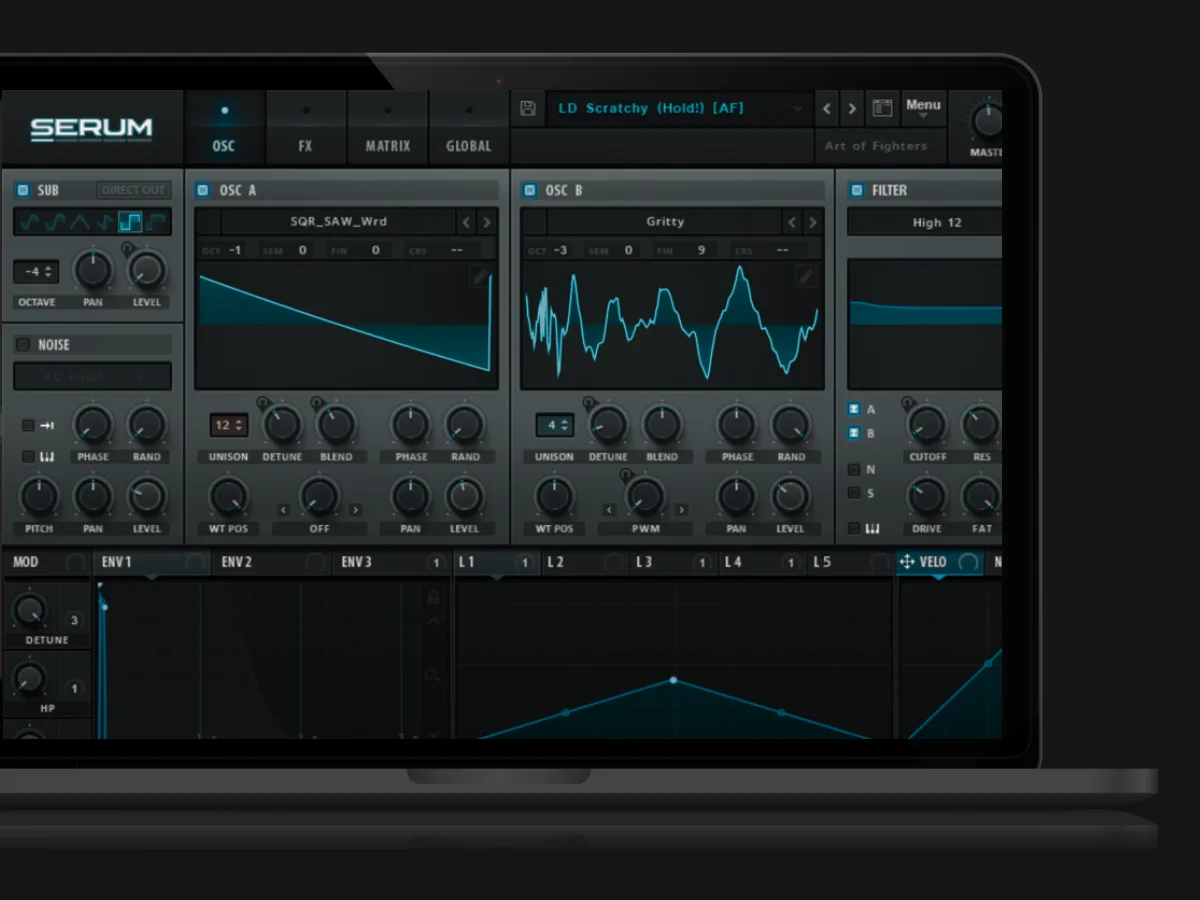Click the right warp-mode arrow beside PWM
The height and width of the screenshot is (900, 1200).
(682, 510)
